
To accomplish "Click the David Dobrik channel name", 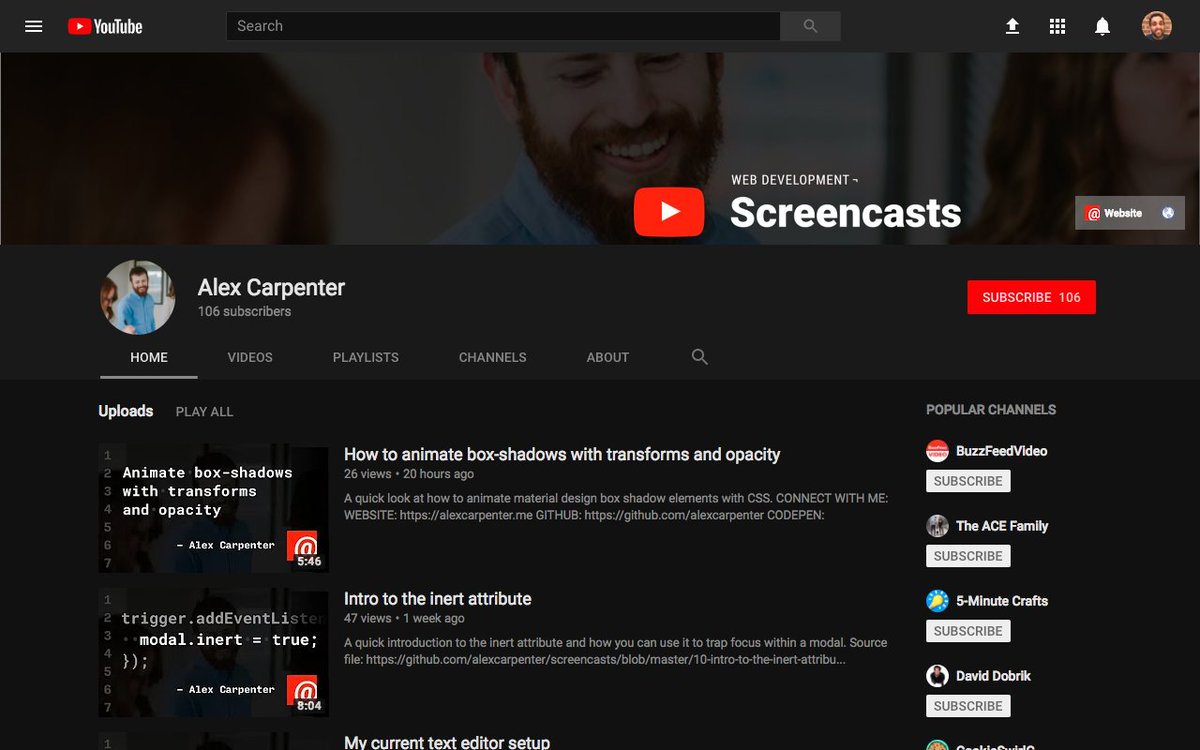I will (993, 676).
